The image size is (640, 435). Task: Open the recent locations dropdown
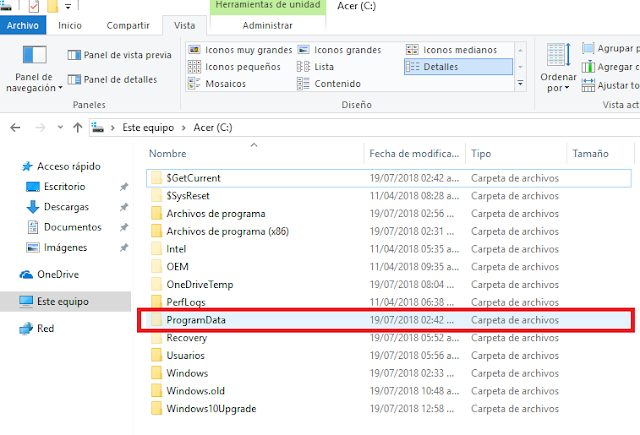tap(60, 128)
